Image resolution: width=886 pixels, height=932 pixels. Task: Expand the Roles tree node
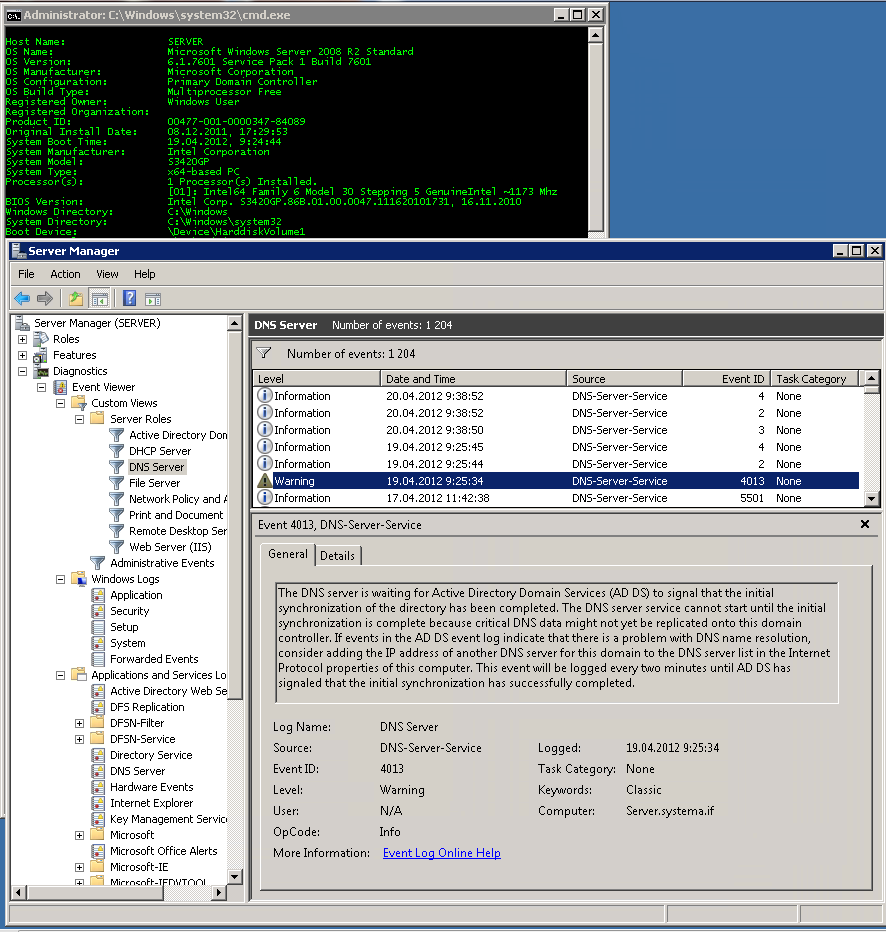pos(23,339)
